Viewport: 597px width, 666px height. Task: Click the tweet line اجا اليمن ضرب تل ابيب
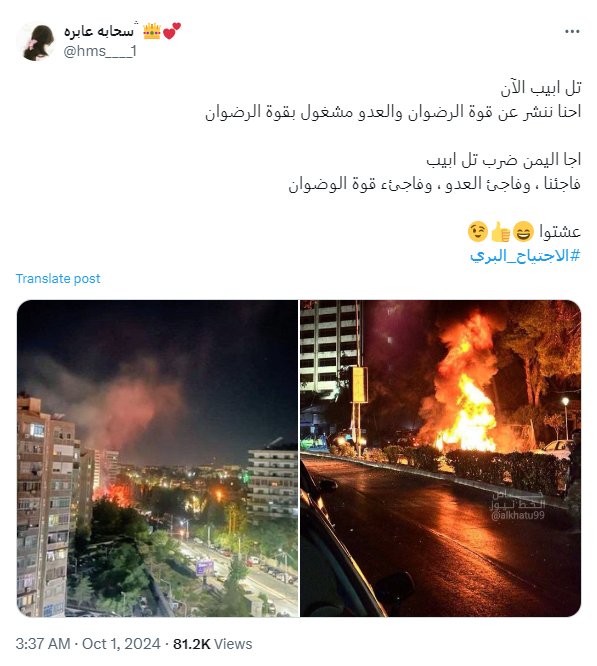point(504,160)
